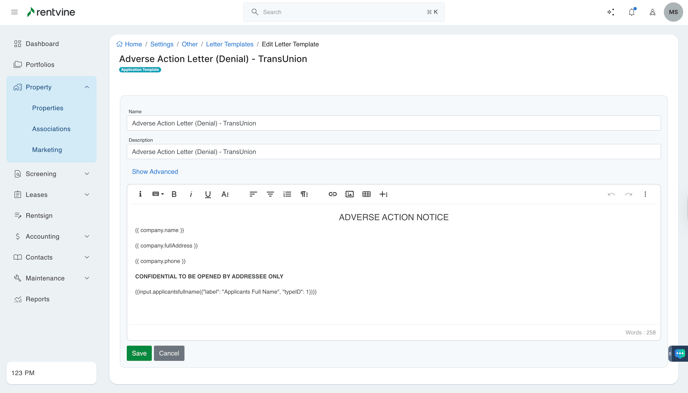This screenshot has width=688, height=393.
Task: Insert a table
Action: (x=366, y=194)
